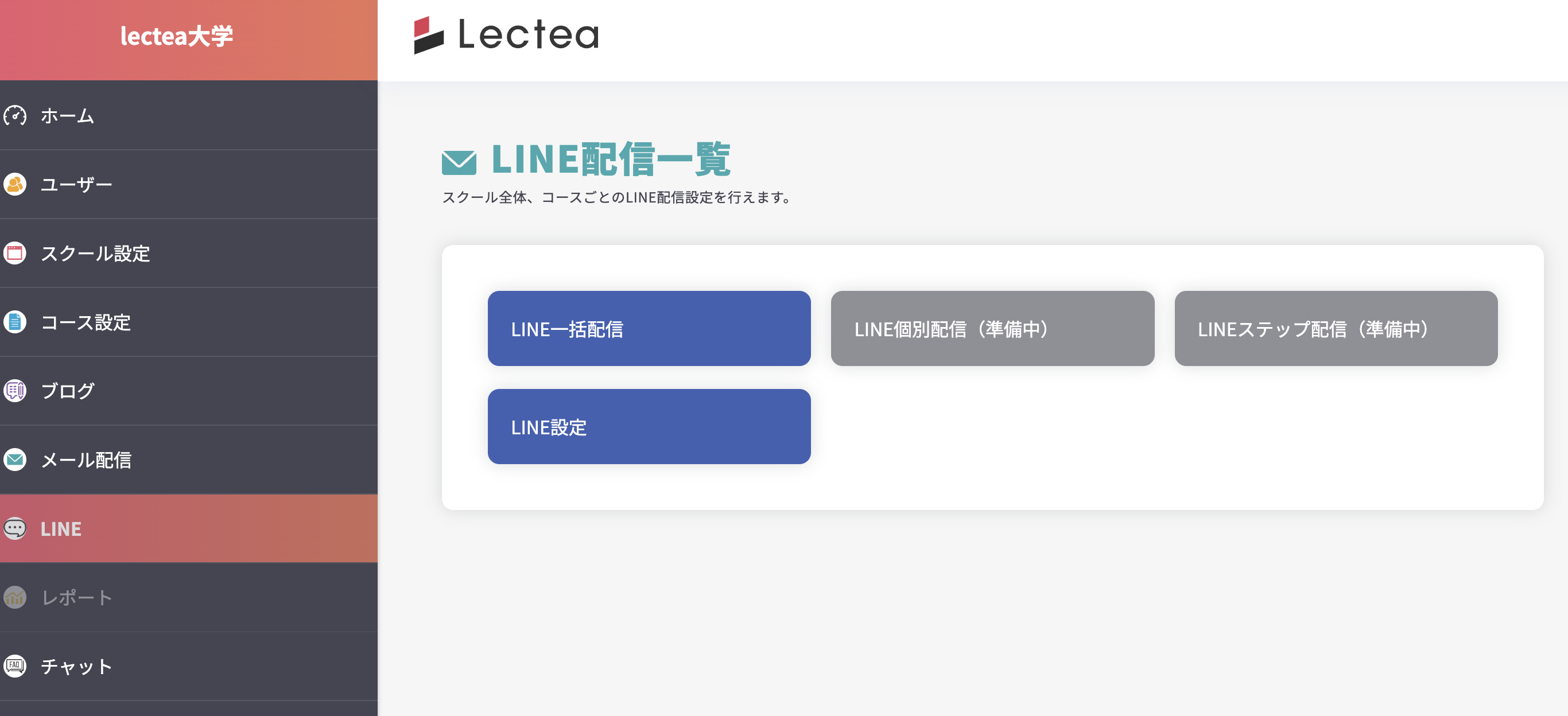Navigate to メール配信 menu item
Viewport: 1568px width, 716px height.
(86, 460)
